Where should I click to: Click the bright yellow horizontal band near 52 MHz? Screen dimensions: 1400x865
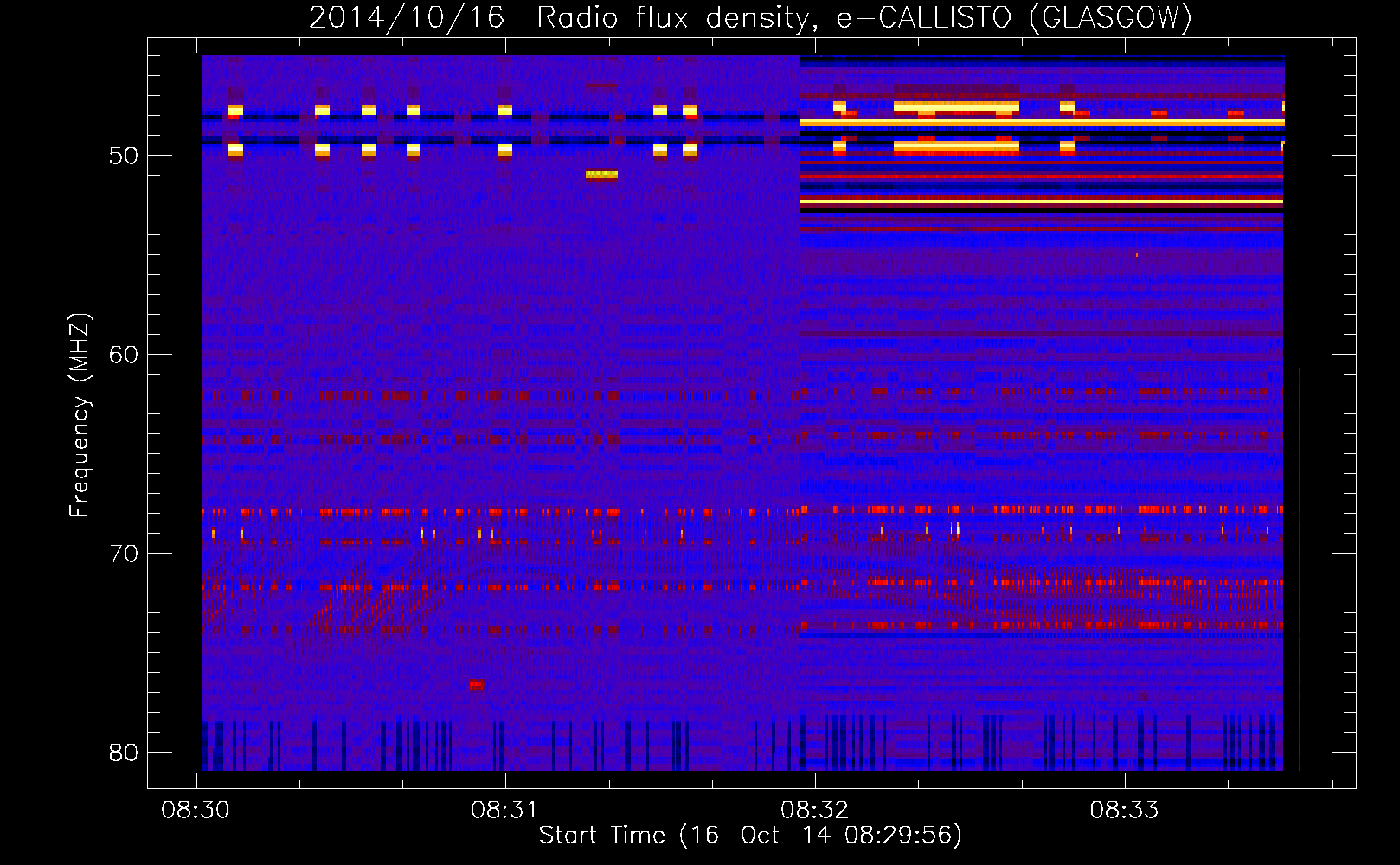click(1041, 202)
